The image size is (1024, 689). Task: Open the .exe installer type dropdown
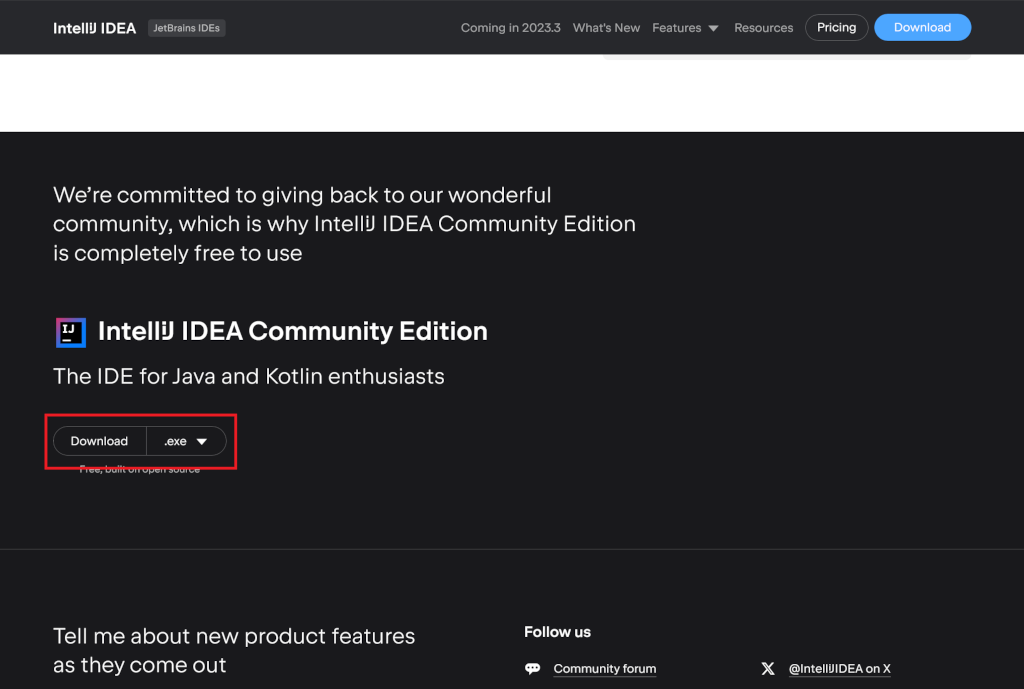tap(186, 441)
